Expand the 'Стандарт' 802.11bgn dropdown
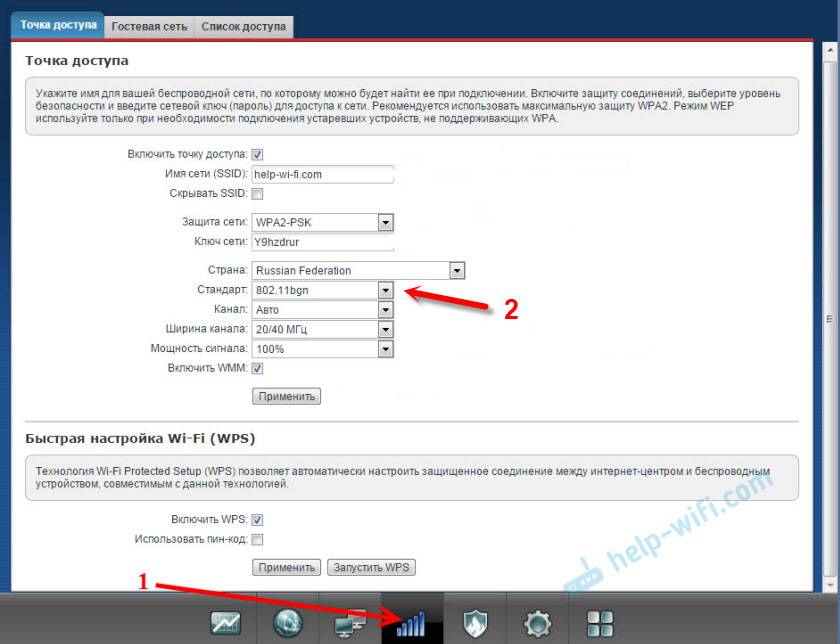Image resolution: width=840 pixels, height=644 pixels. click(x=385, y=290)
